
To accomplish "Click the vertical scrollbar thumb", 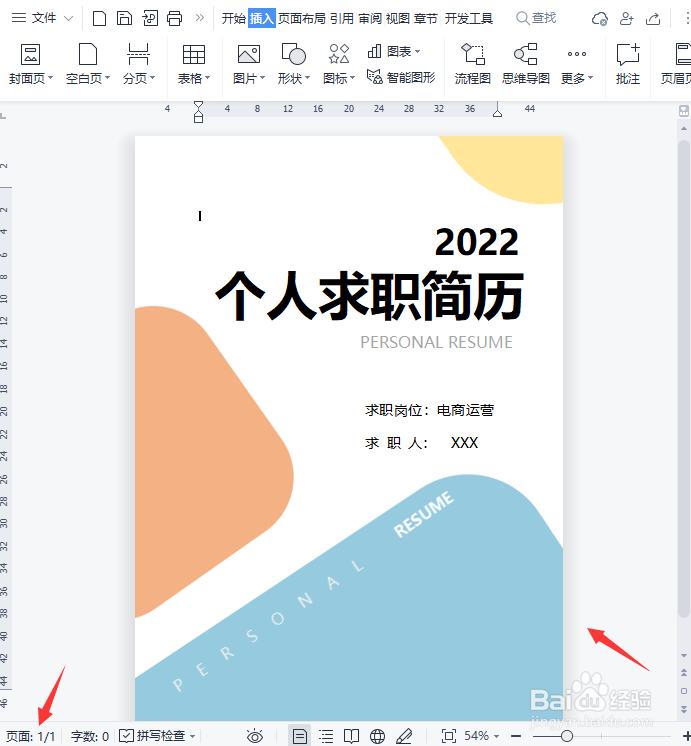I will tap(684, 378).
